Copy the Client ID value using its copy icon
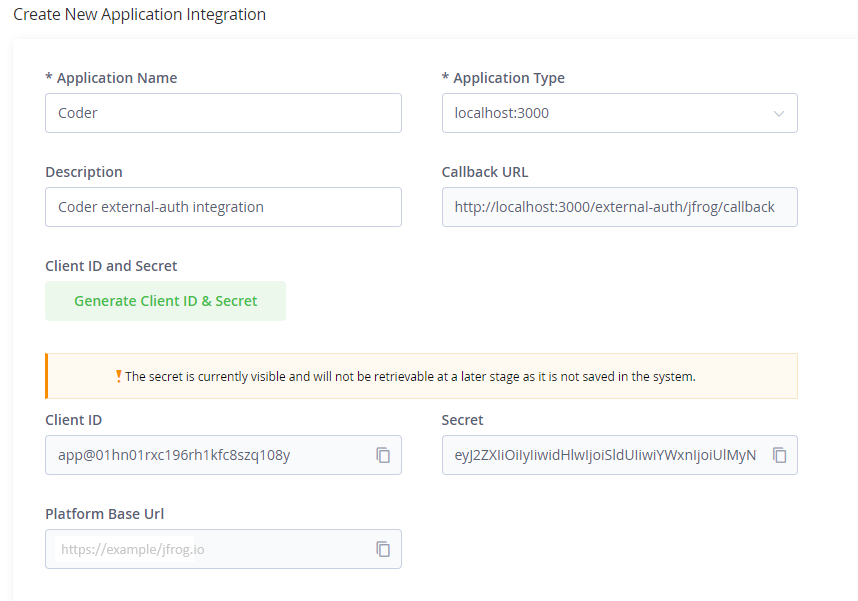 (383, 455)
